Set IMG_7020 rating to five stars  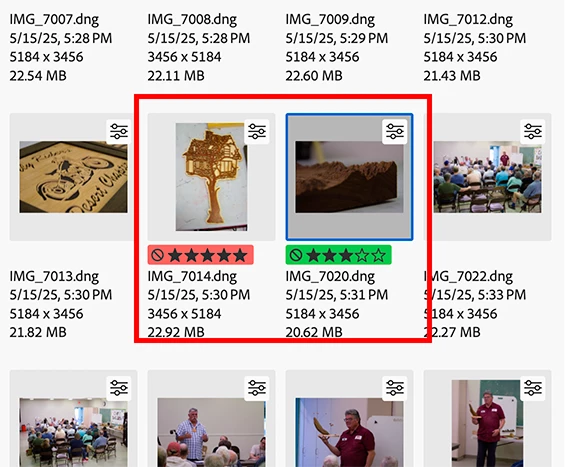378,255
